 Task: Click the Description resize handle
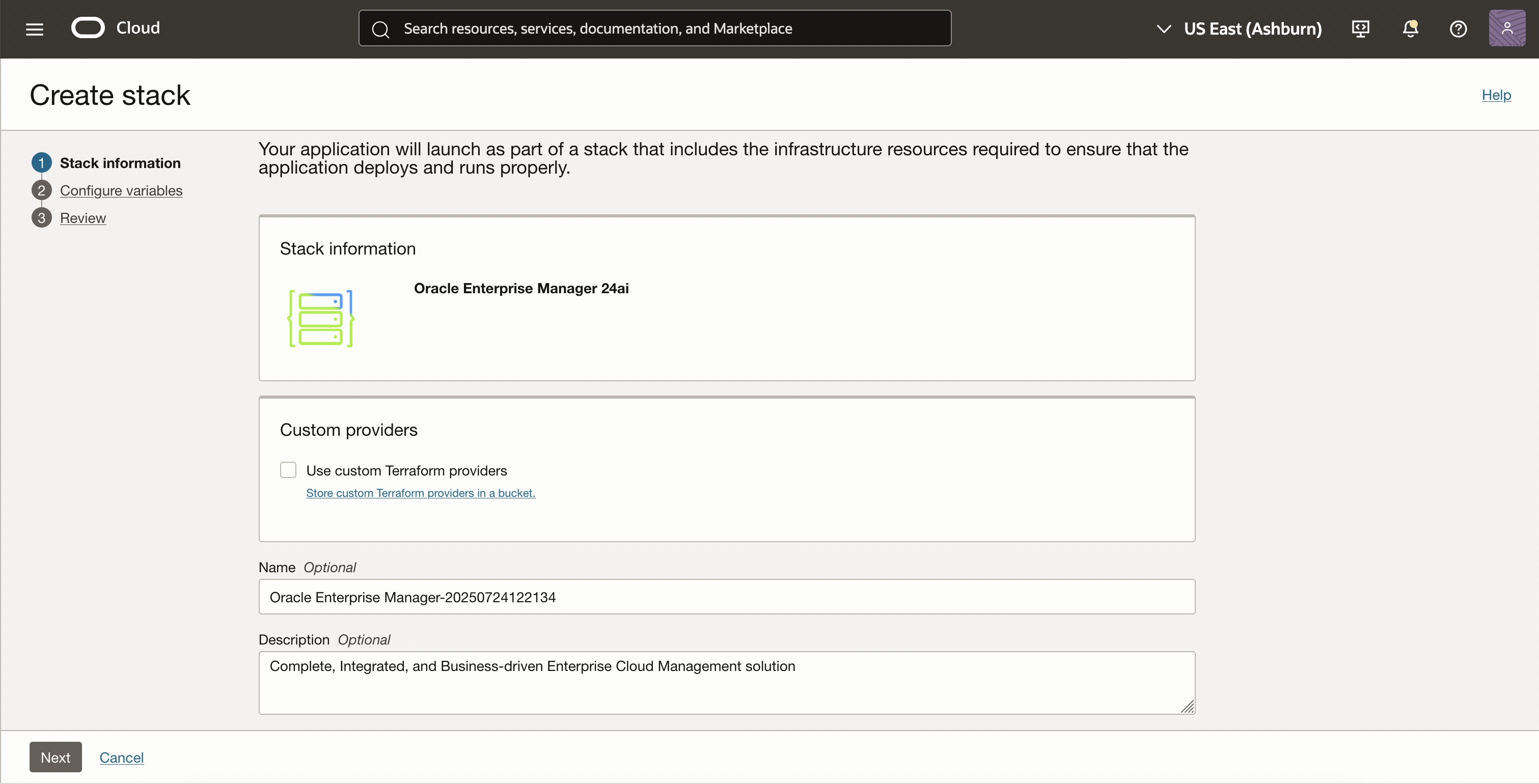coord(1187,707)
